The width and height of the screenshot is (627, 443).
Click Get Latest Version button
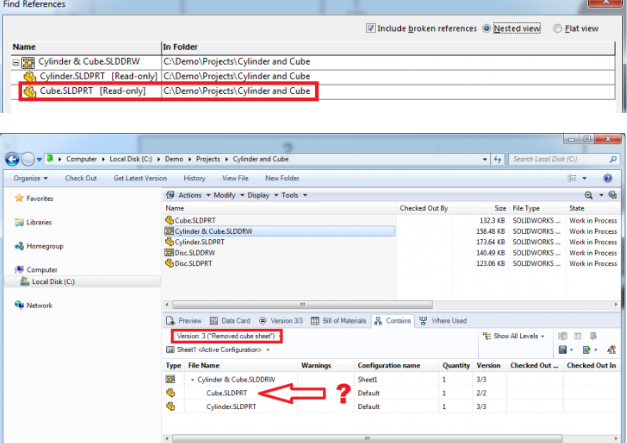click(140, 178)
